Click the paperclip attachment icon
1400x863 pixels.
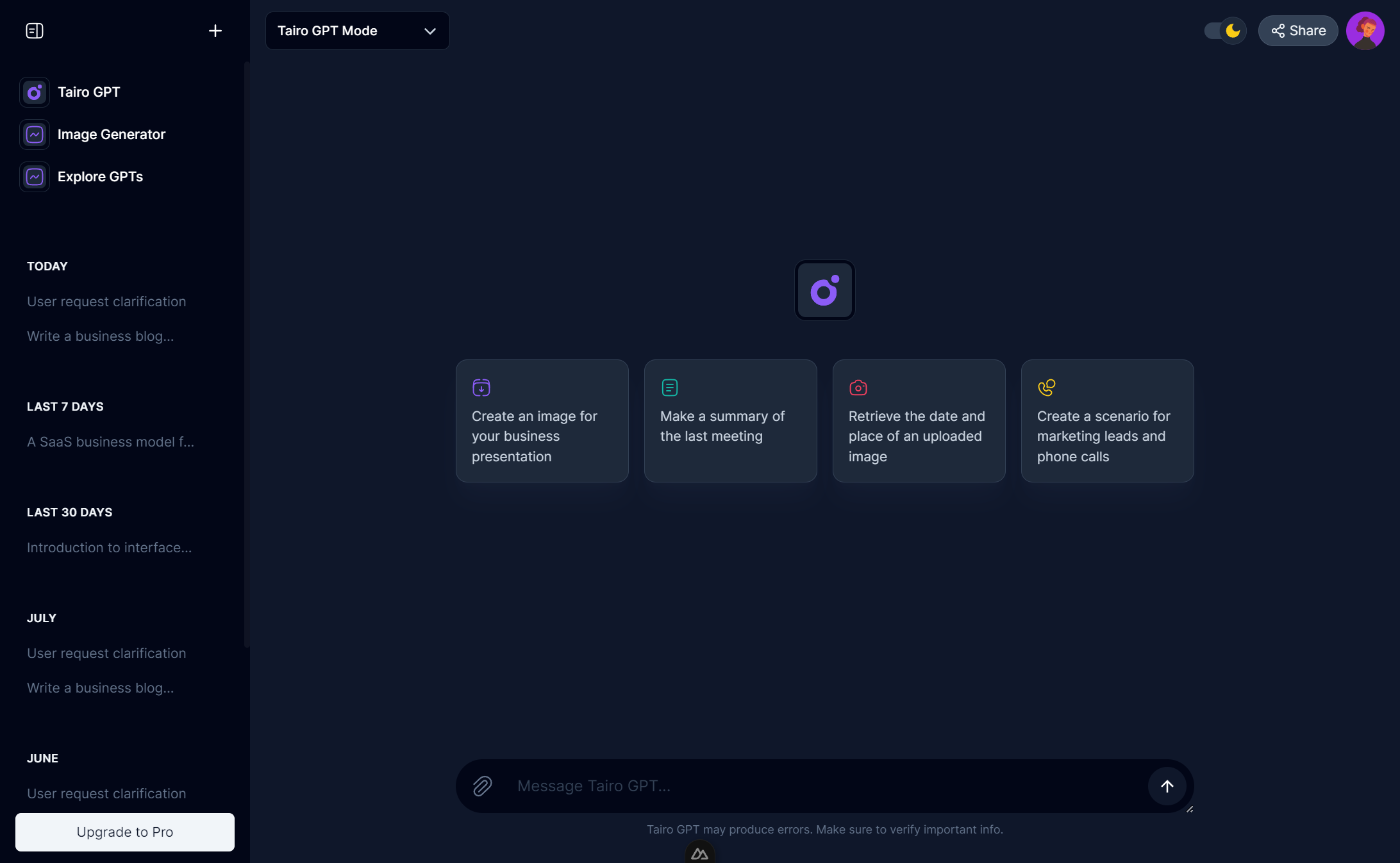(x=482, y=786)
